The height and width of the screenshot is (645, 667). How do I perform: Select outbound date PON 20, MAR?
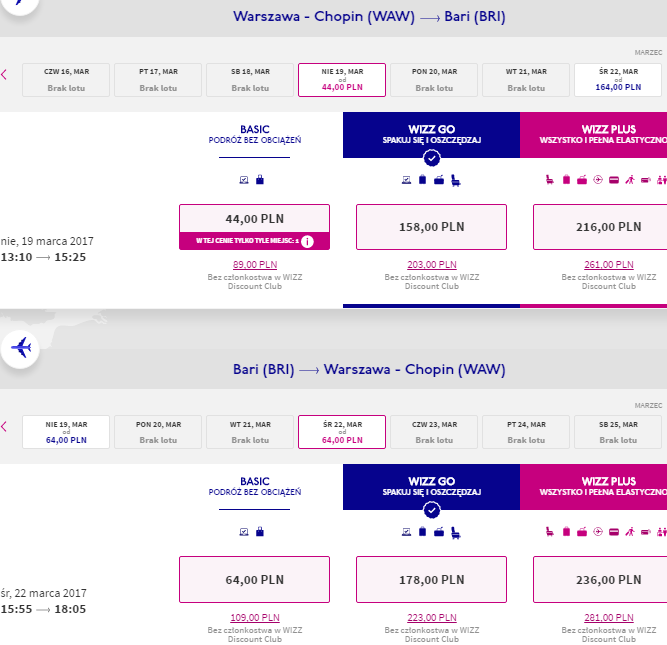(x=434, y=80)
